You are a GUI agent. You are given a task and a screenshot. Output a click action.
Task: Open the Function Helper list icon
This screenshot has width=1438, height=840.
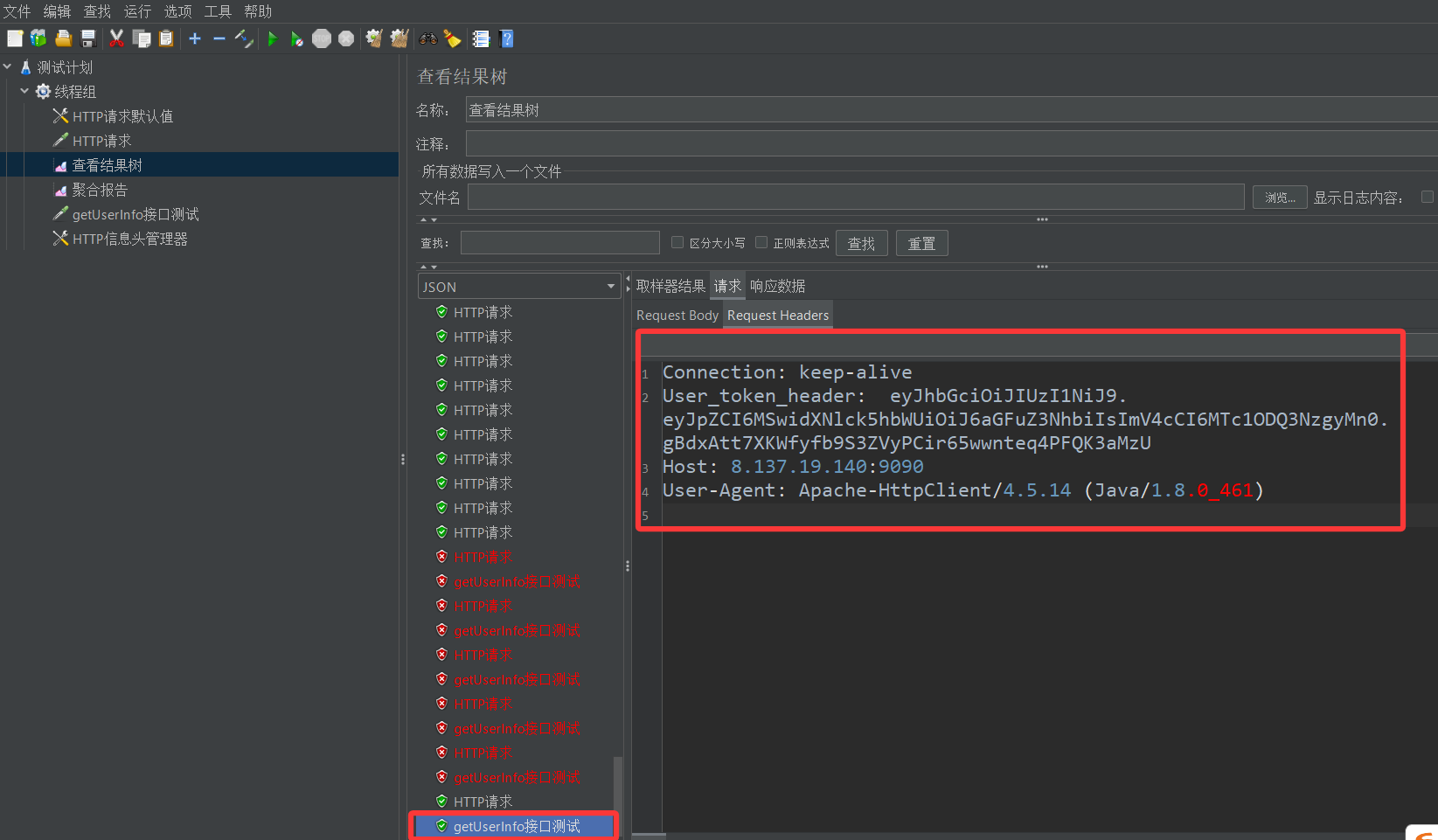pos(481,38)
